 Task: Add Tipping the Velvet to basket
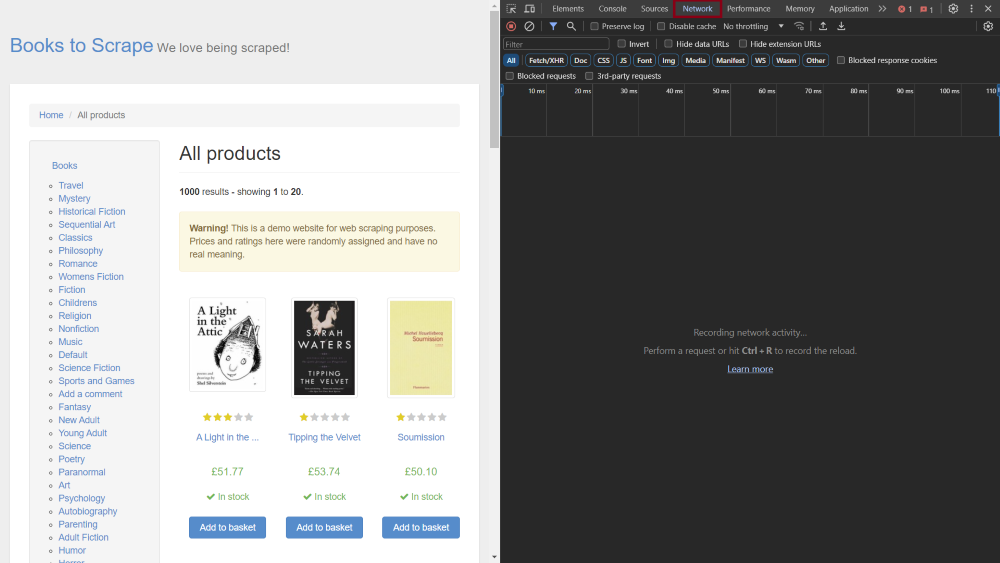(x=324, y=527)
